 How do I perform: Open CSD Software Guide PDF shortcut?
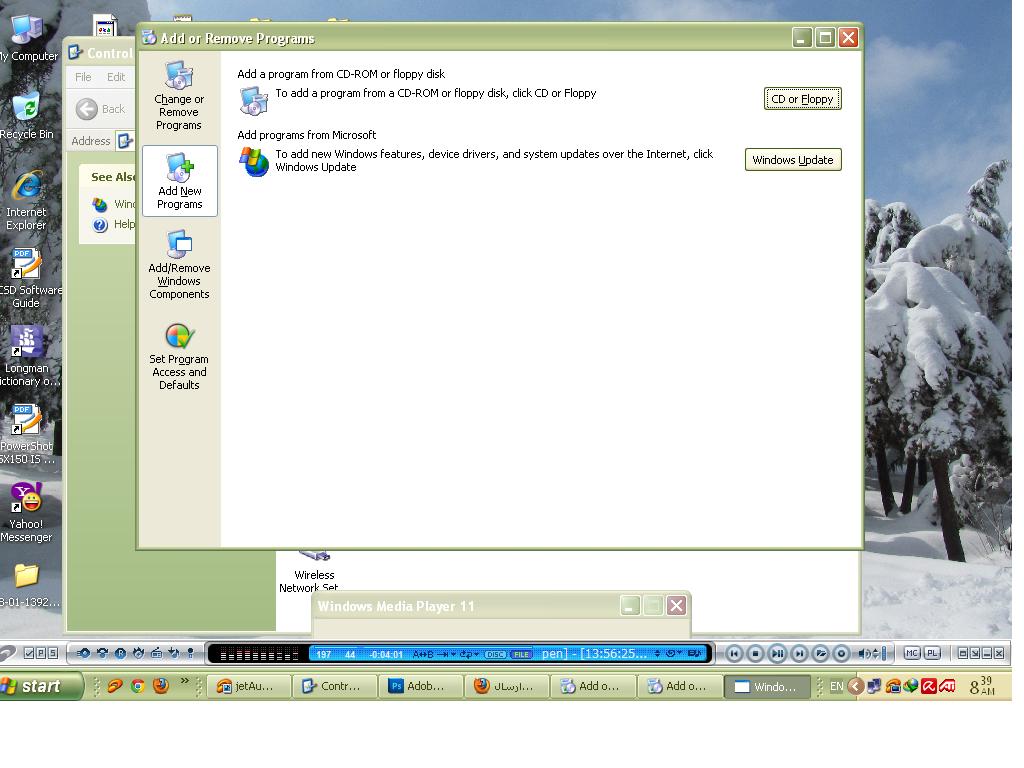point(27,279)
